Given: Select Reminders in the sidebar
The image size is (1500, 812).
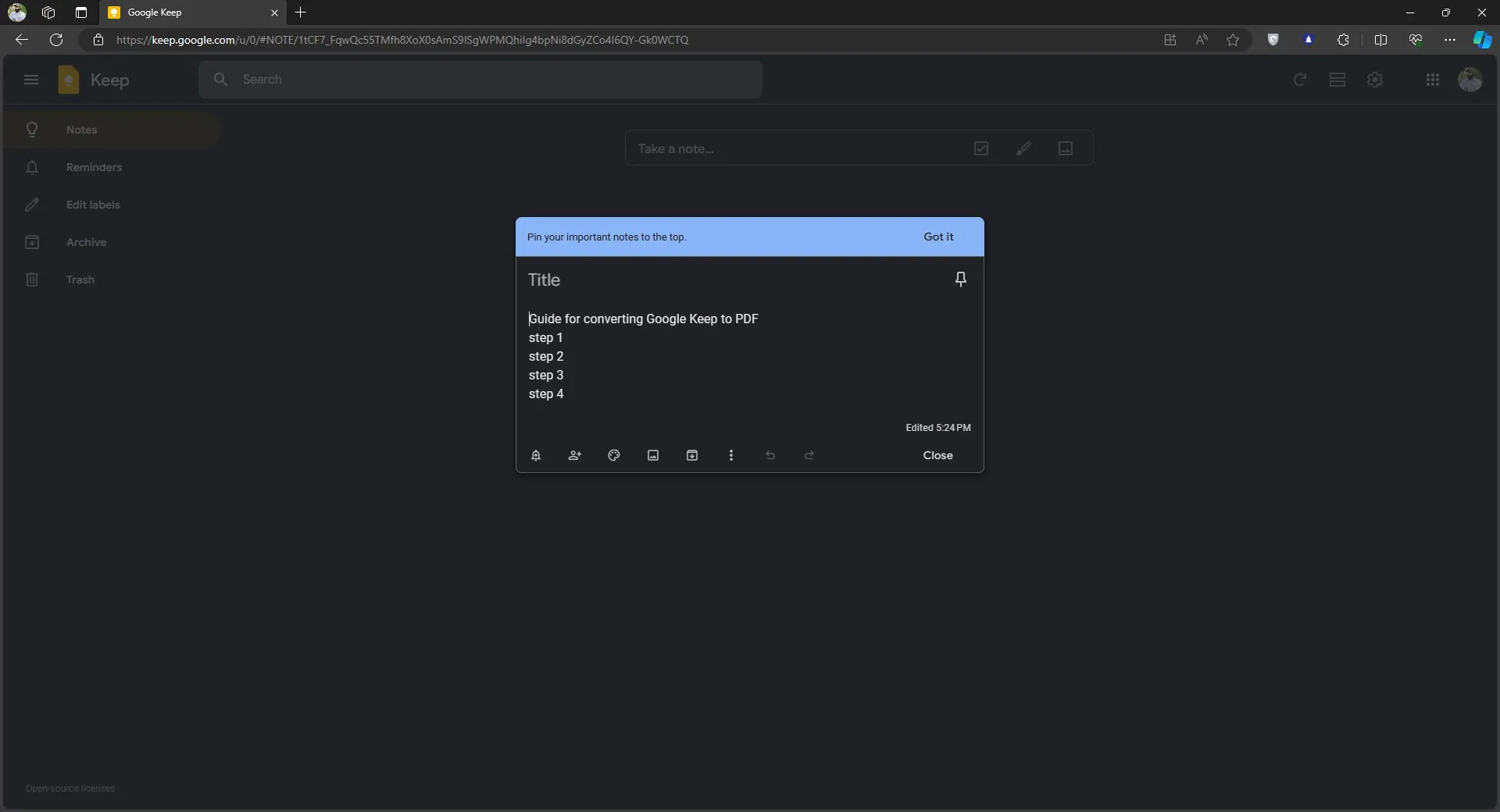Looking at the screenshot, I should coord(94,167).
